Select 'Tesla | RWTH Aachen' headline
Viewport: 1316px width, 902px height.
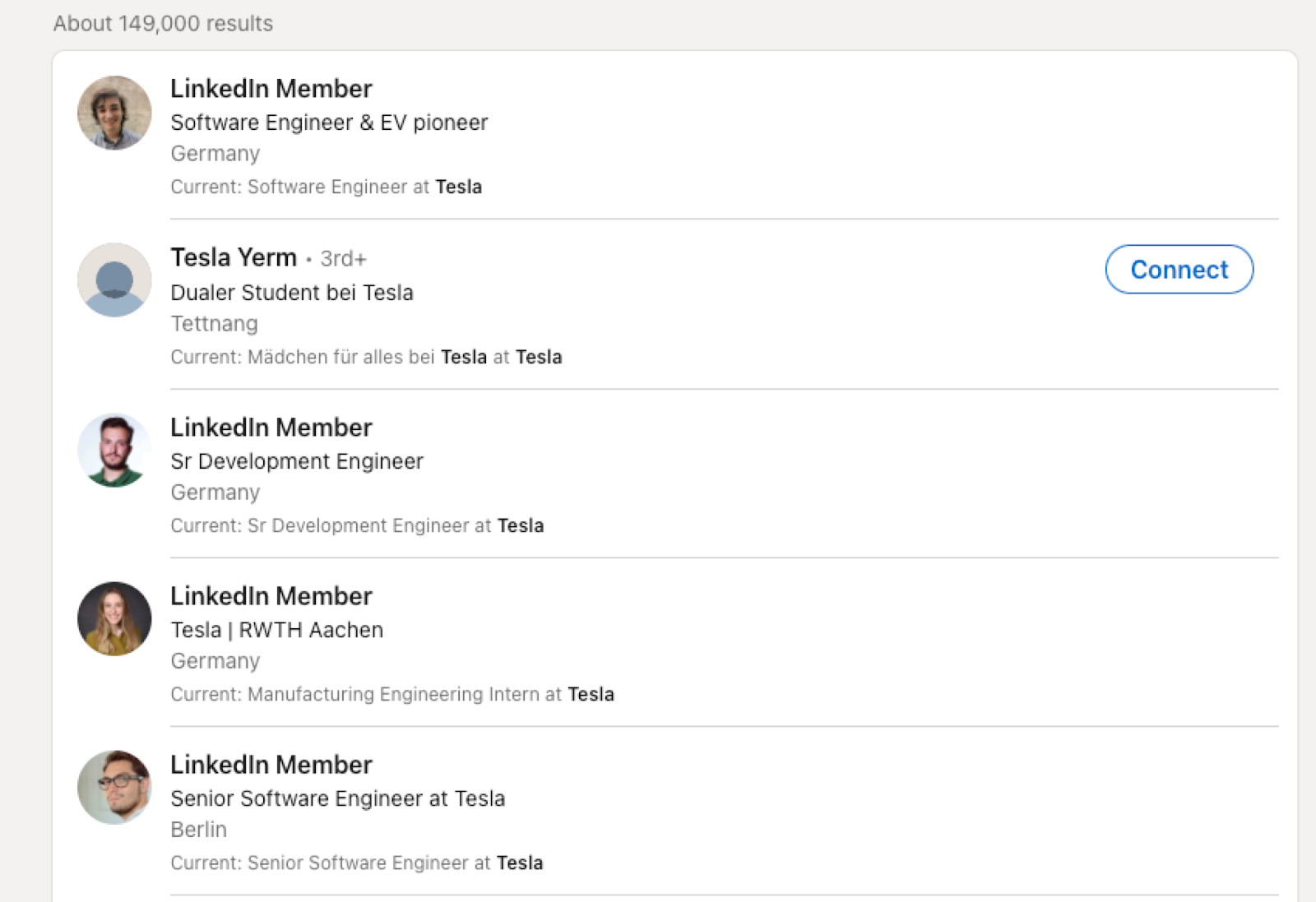pyautogui.click(x=277, y=630)
